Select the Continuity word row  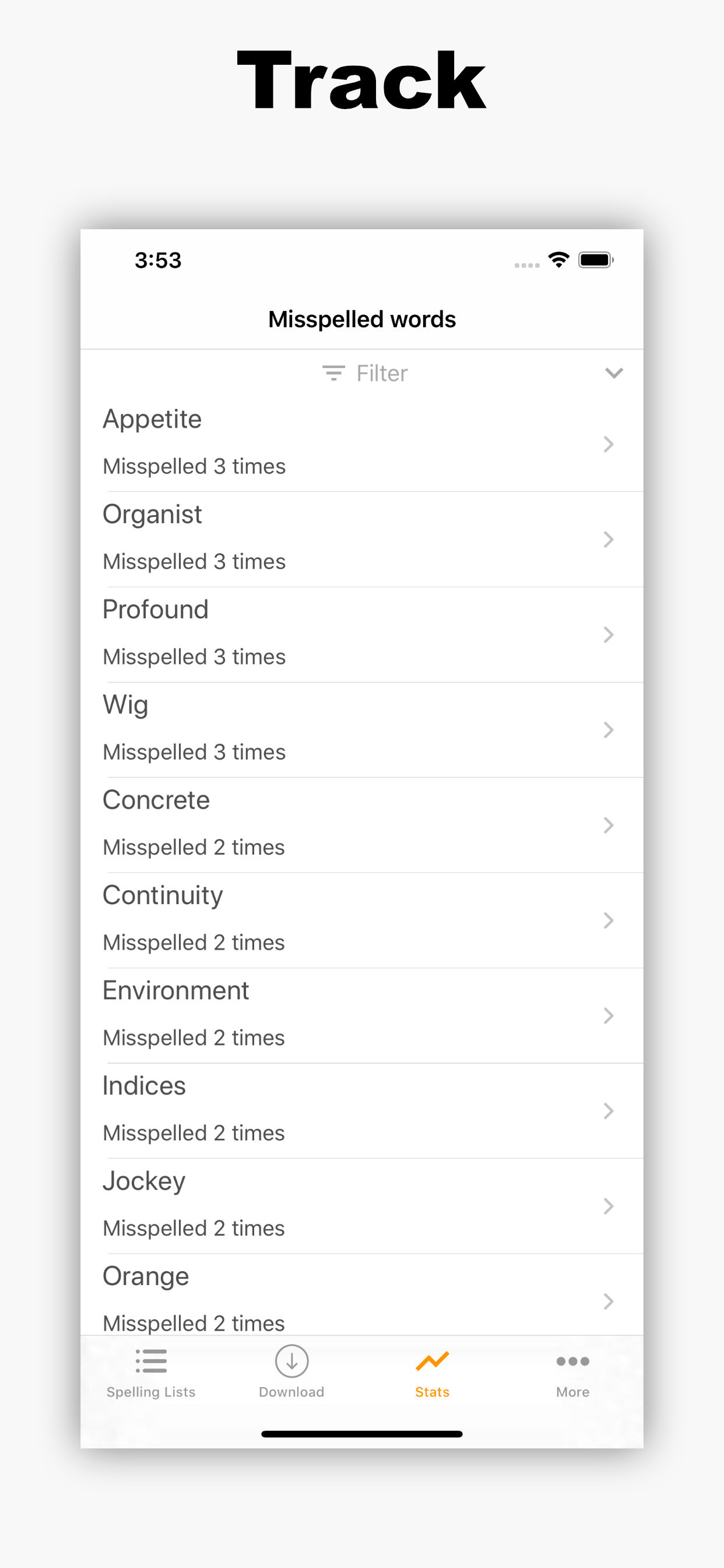coord(362,921)
